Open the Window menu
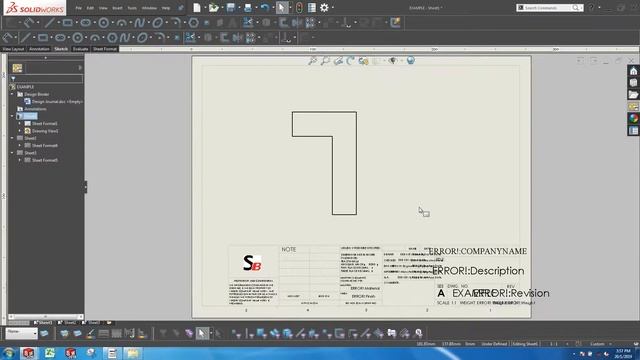Screen dimensions: 640x360 (x=149, y=8)
